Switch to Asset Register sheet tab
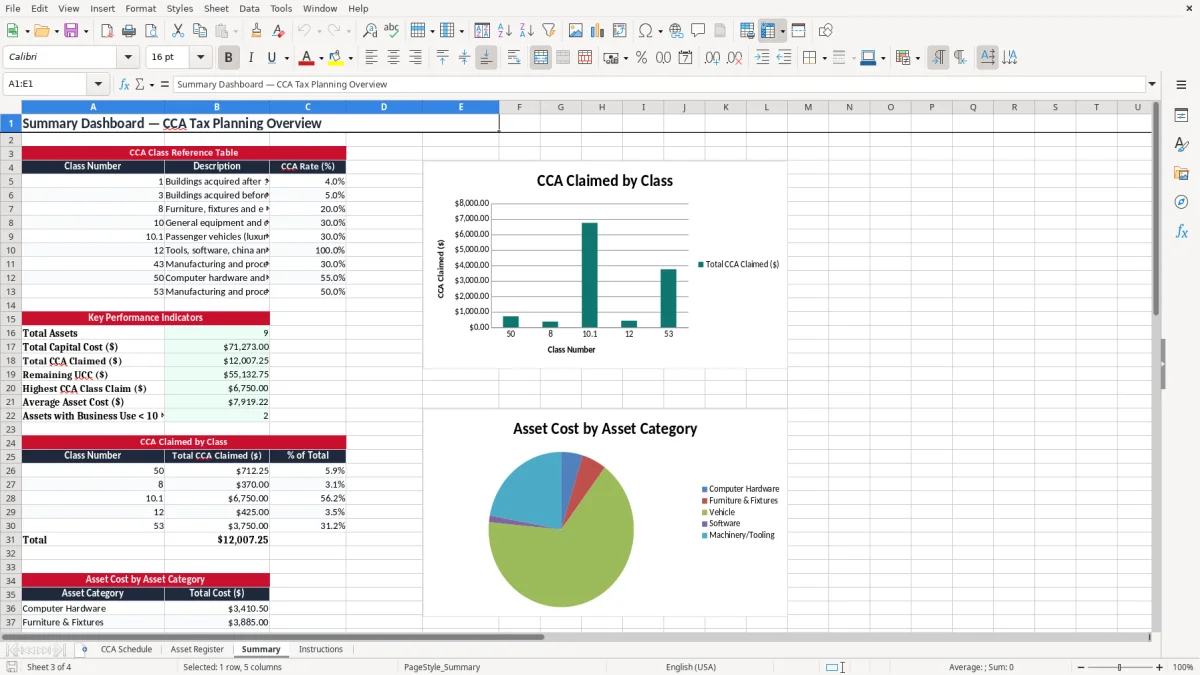Screen dimensions: 1200x675 197,649
